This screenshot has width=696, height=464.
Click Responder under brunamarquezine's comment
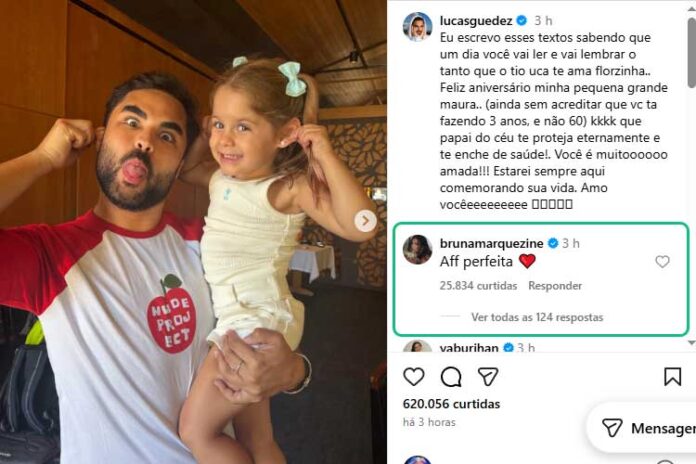[555, 286]
